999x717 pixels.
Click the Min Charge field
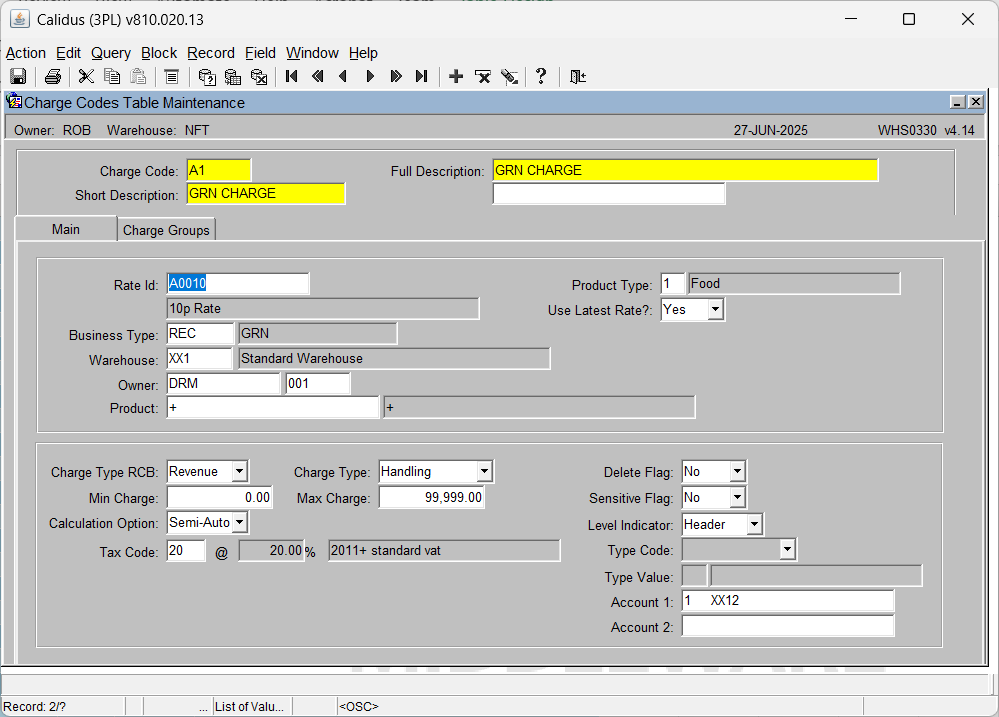coord(220,498)
